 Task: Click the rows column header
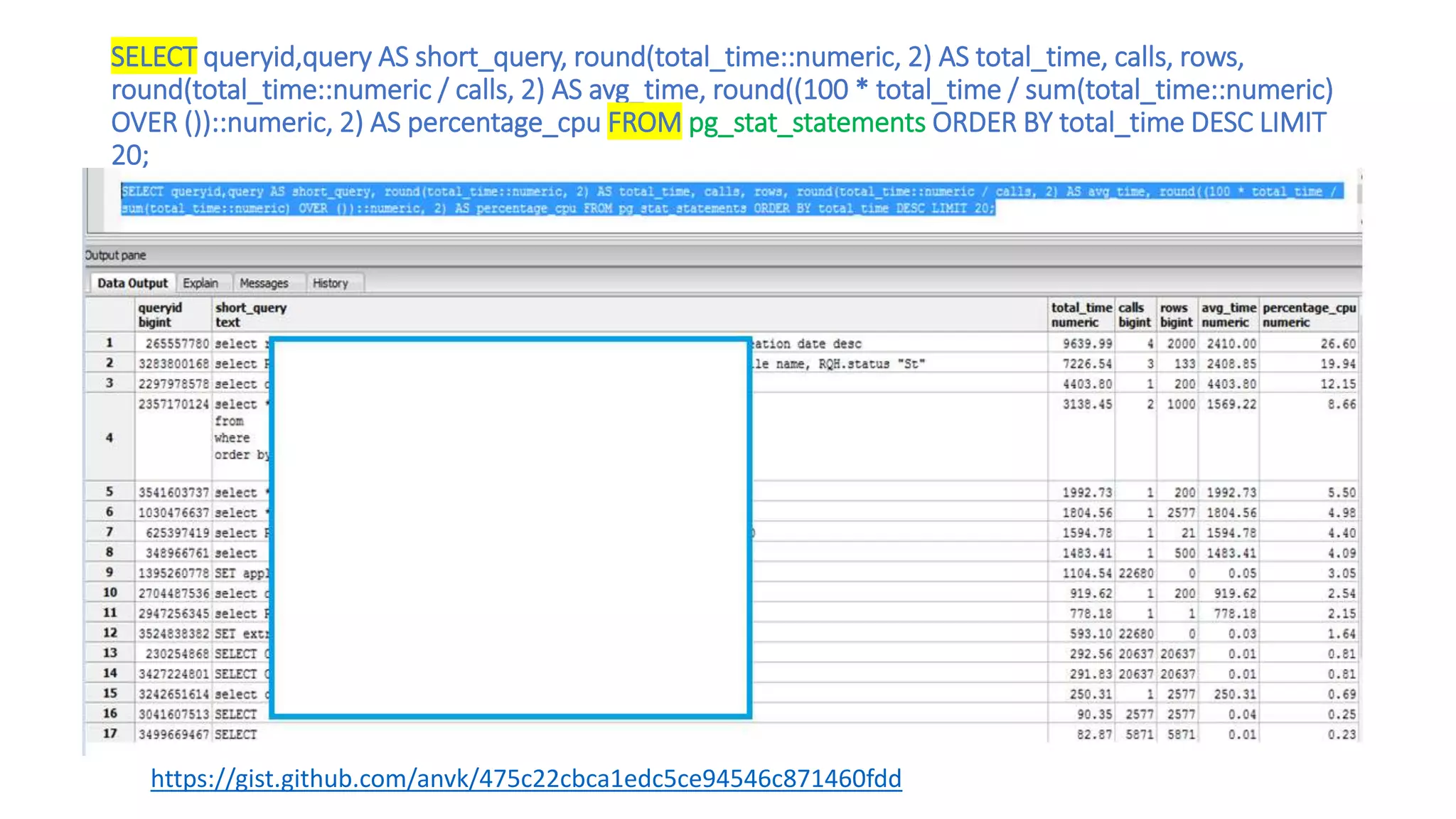(x=1177, y=314)
